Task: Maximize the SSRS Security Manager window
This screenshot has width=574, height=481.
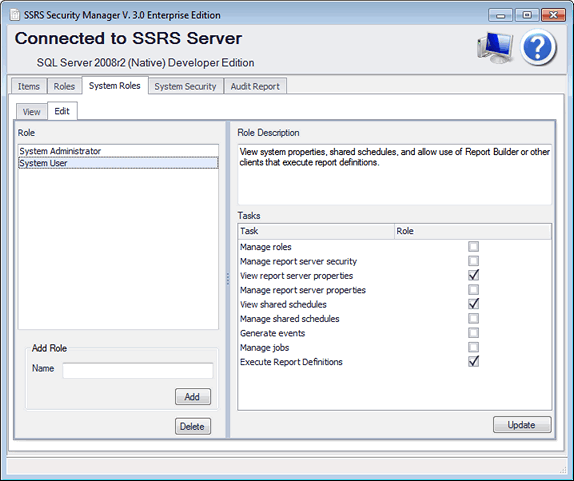Action: (x=527, y=15)
